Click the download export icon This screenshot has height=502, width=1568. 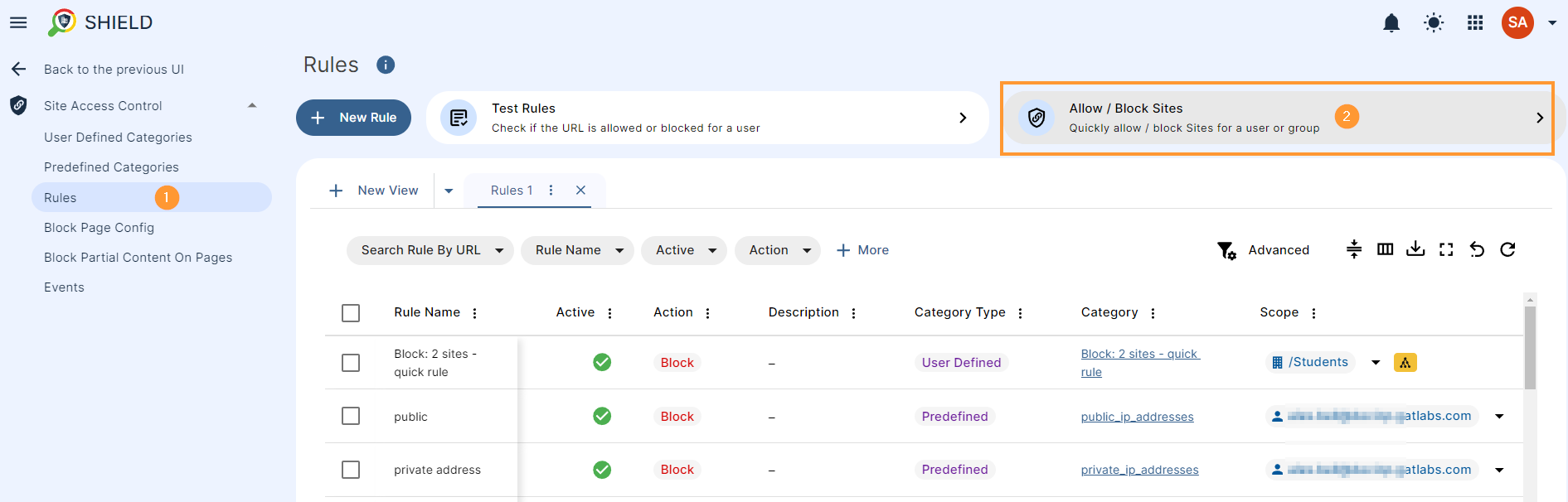click(x=1415, y=249)
